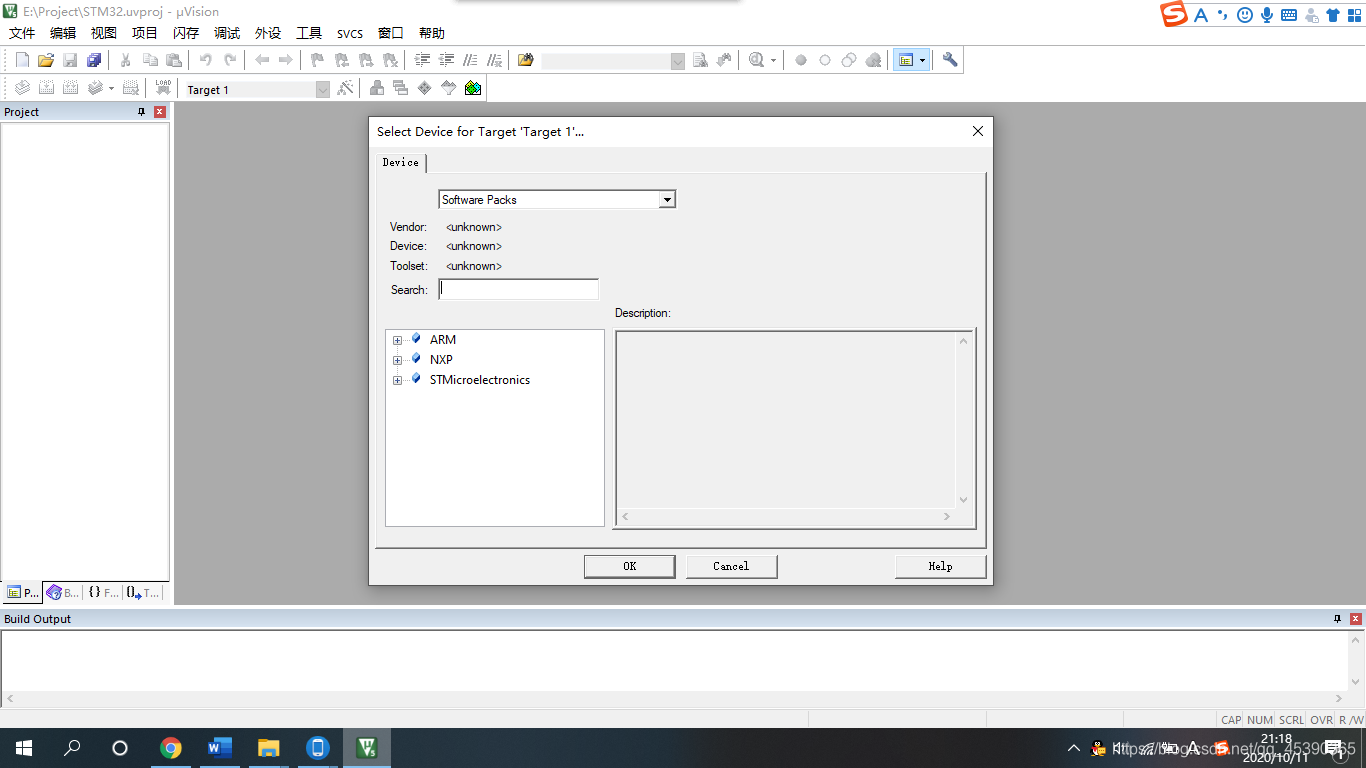
Task: Click the Manage Run-Time Environment diamond icon
Action: [x=425, y=88]
